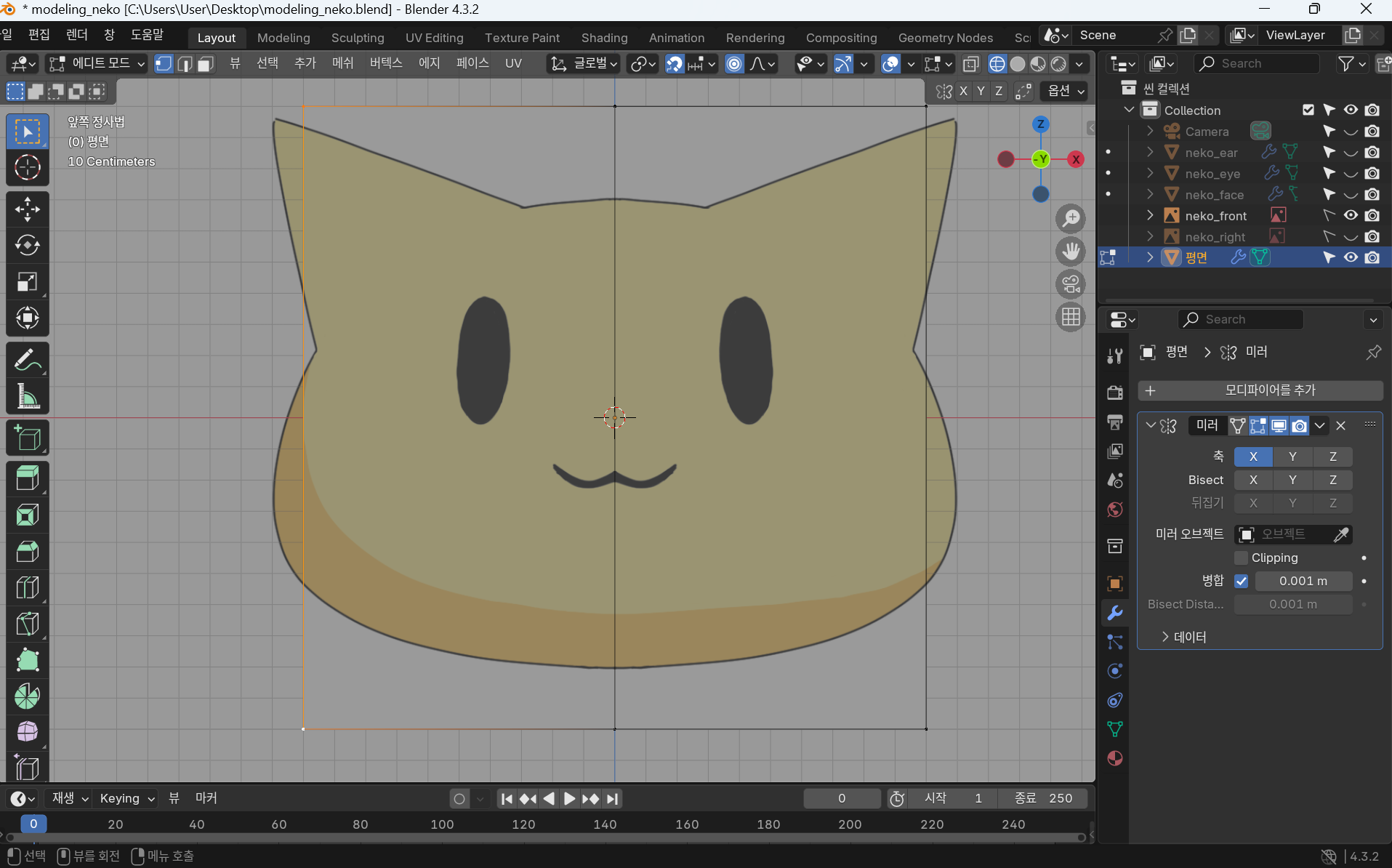1392x868 pixels.
Task: Remove the 미러 modifier with X button
Action: [x=1341, y=425]
